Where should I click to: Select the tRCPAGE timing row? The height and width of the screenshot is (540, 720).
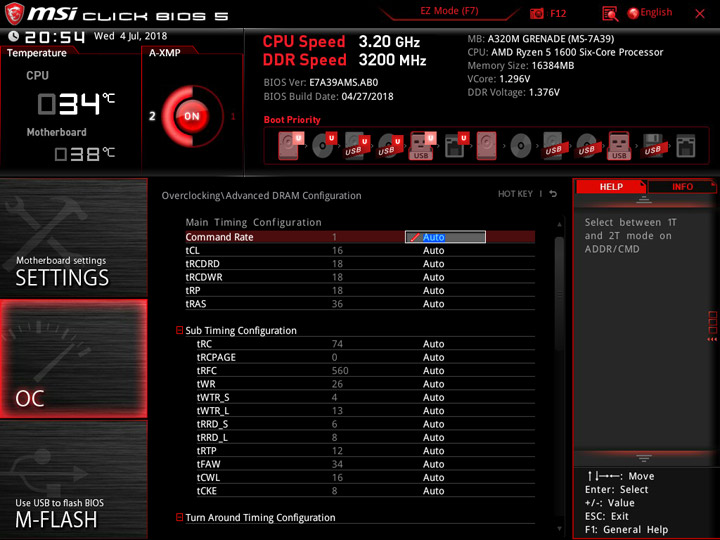pos(366,357)
